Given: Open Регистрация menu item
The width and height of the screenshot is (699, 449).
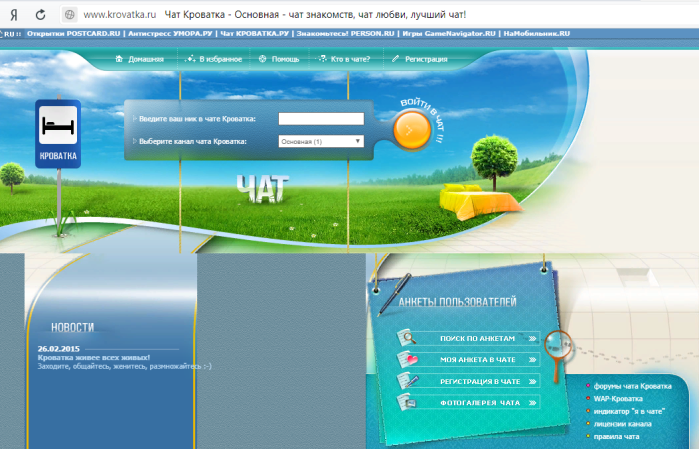Looking at the screenshot, I should pyautogui.click(x=426, y=59).
